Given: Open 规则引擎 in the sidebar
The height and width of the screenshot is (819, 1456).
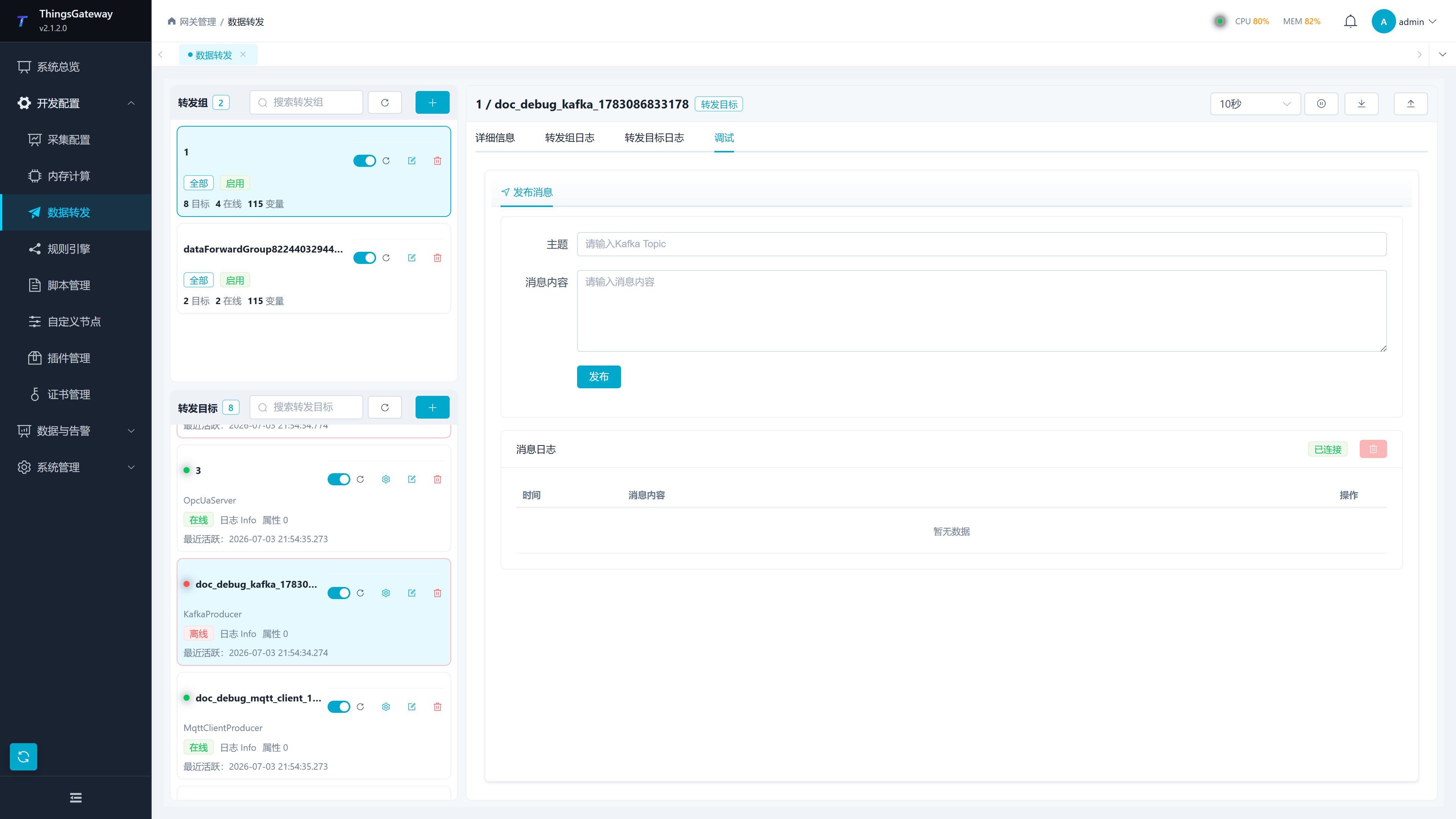Looking at the screenshot, I should pyautogui.click(x=76, y=249).
